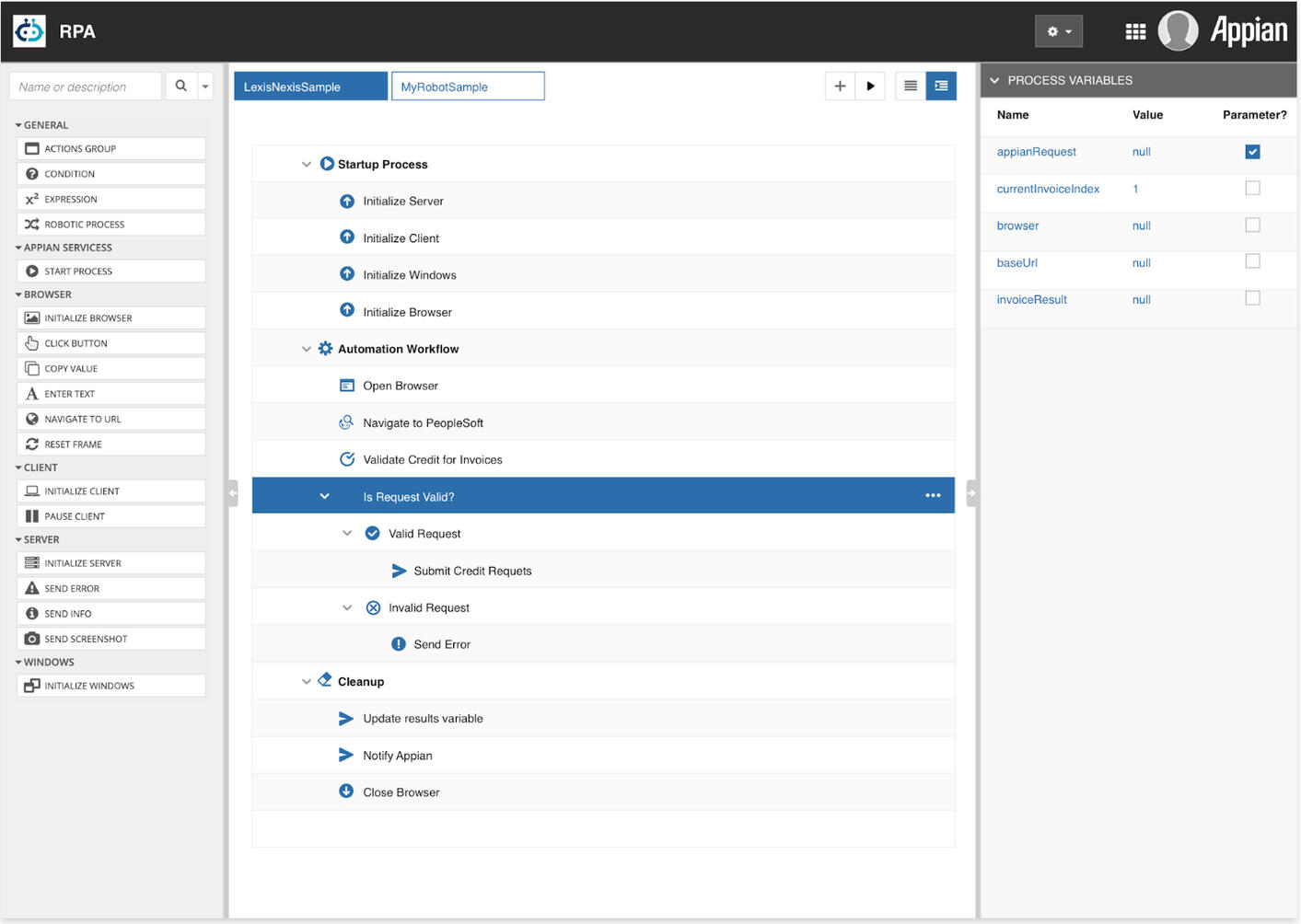Select the Send Screenshot server action
1301x924 pixels.
point(110,638)
